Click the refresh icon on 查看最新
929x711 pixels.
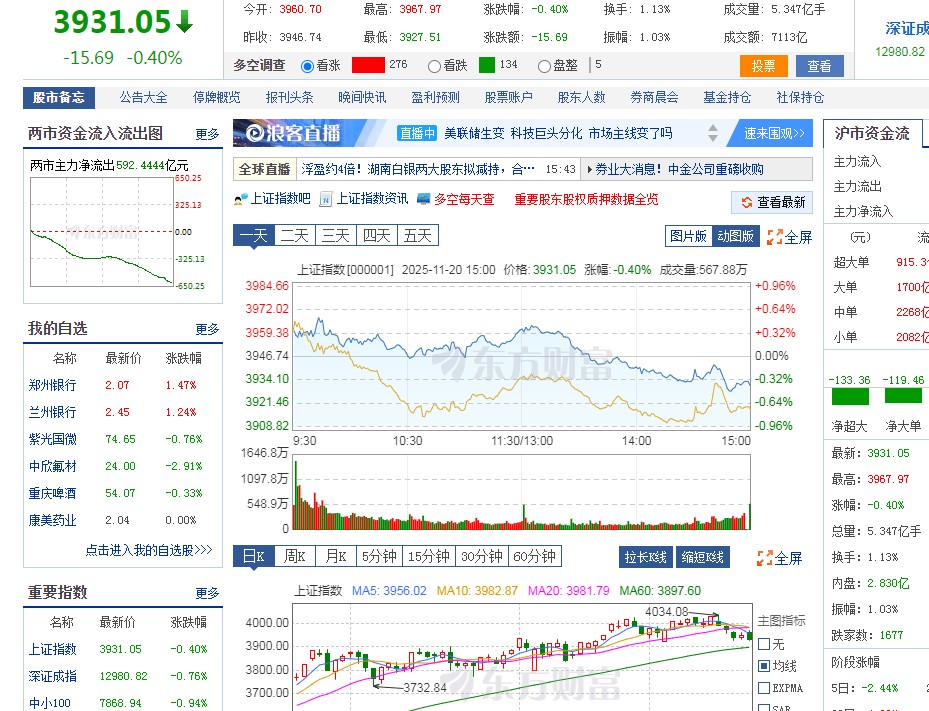747,200
